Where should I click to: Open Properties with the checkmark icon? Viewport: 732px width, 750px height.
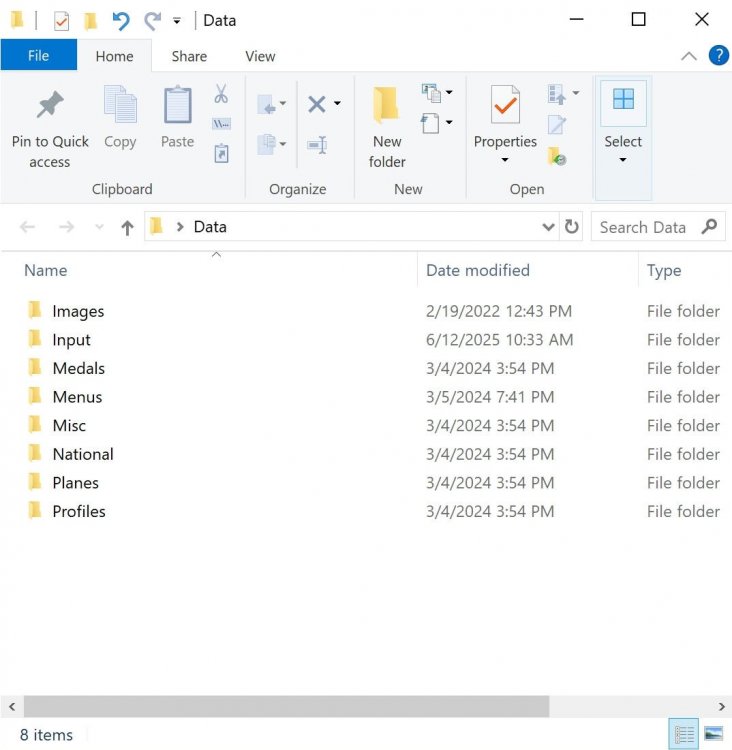pyautogui.click(x=505, y=105)
